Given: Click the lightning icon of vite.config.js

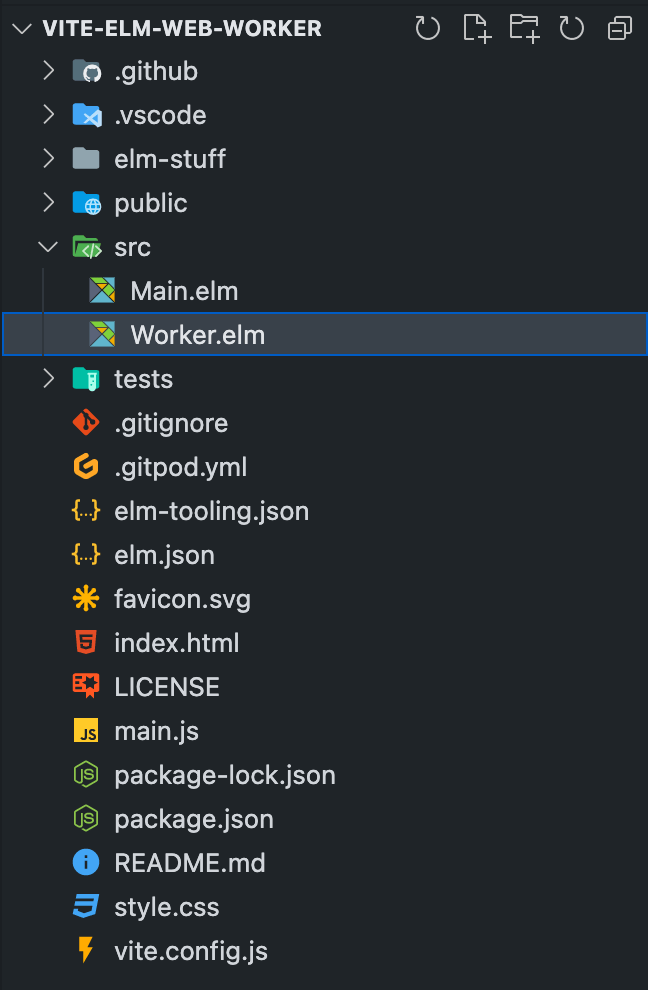Looking at the screenshot, I should tap(88, 951).
